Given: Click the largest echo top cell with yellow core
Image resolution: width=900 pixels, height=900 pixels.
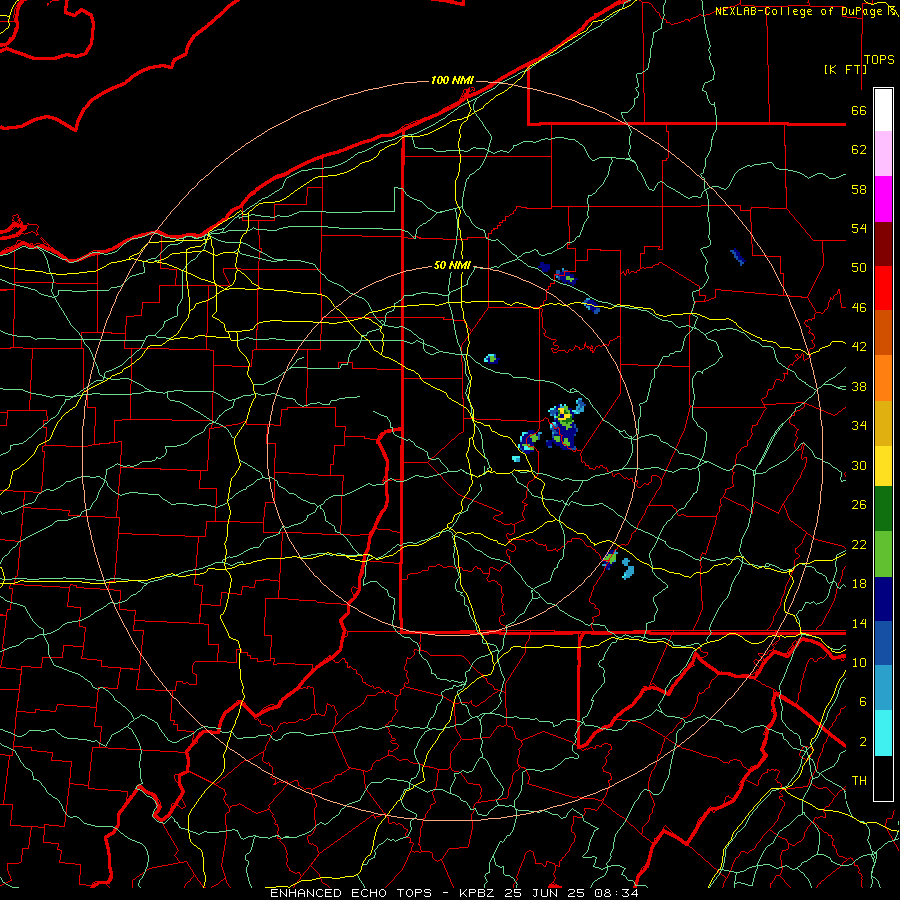Looking at the screenshot, I should coord(564,425).
